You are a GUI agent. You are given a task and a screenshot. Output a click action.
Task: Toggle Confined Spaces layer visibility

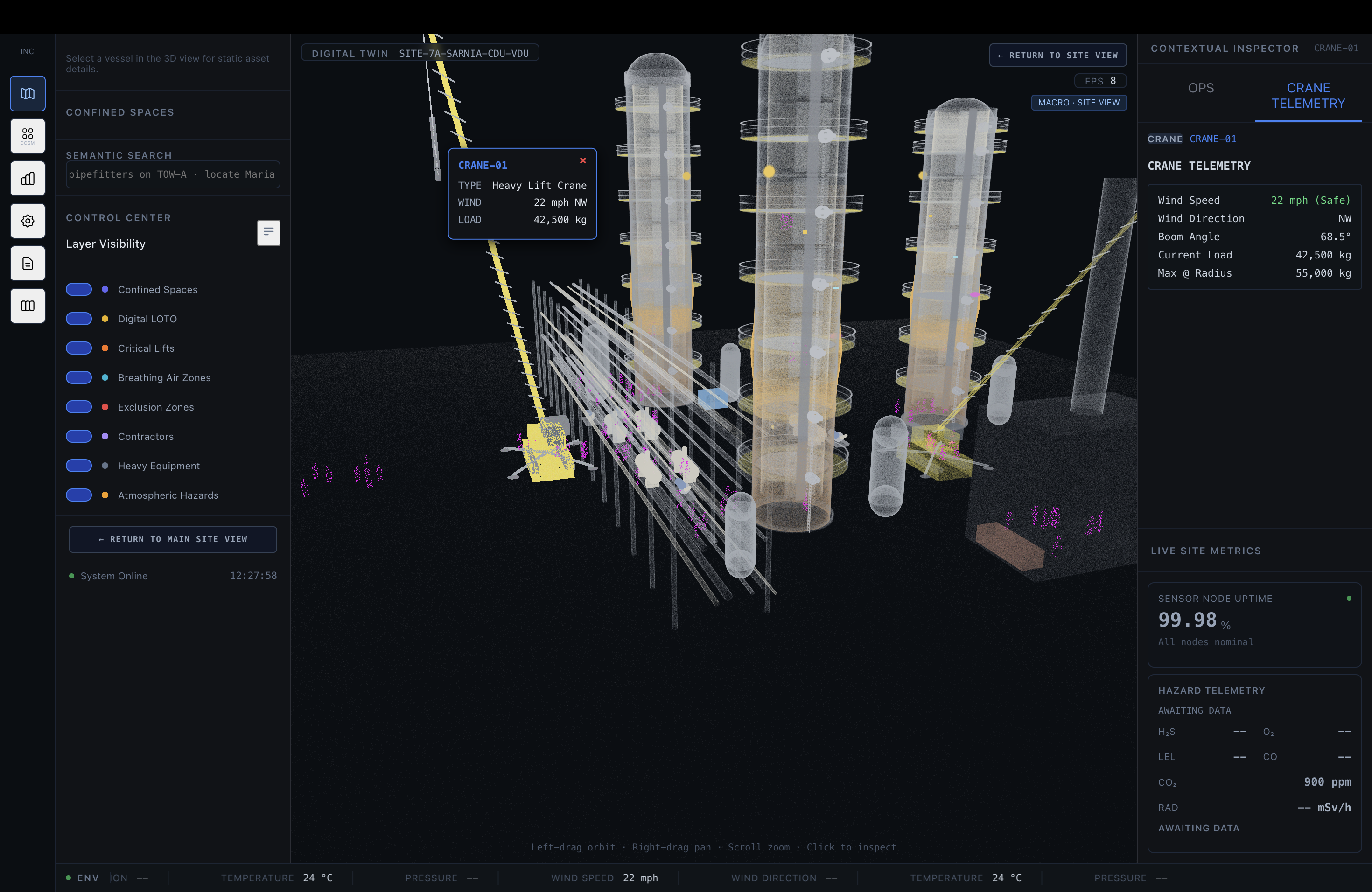click(x=79, y=289)
